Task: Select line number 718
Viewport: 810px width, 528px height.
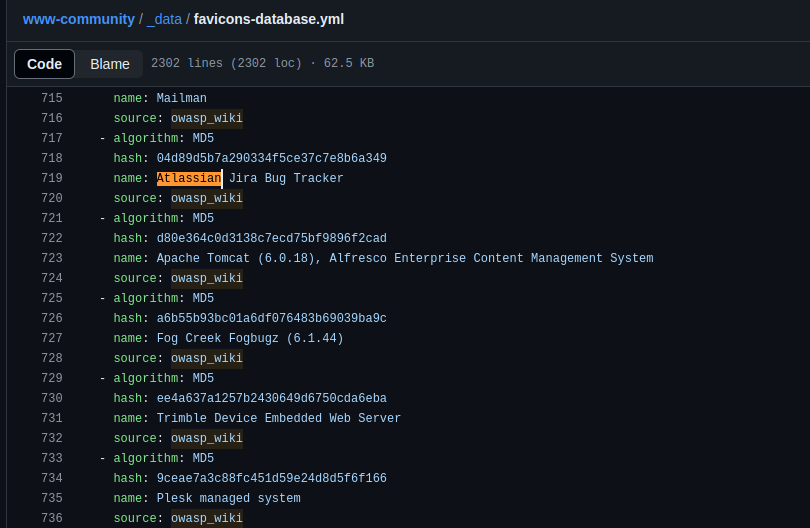Action: tap(52, 158)
